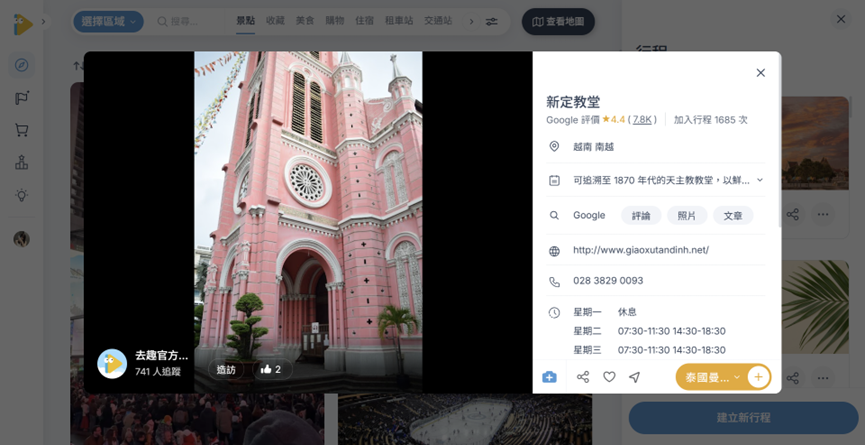Switch to the 收藏 tab

[275, 21]
